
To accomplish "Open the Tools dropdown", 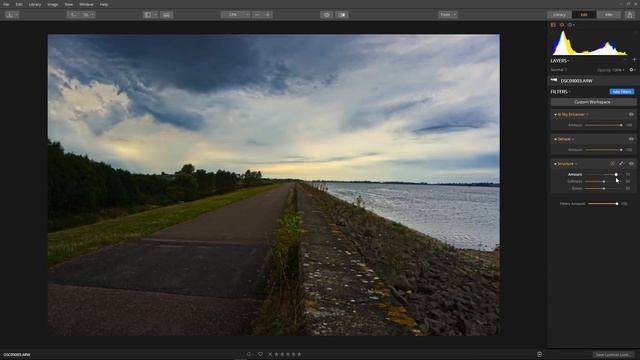I will (x=448, y=15).
